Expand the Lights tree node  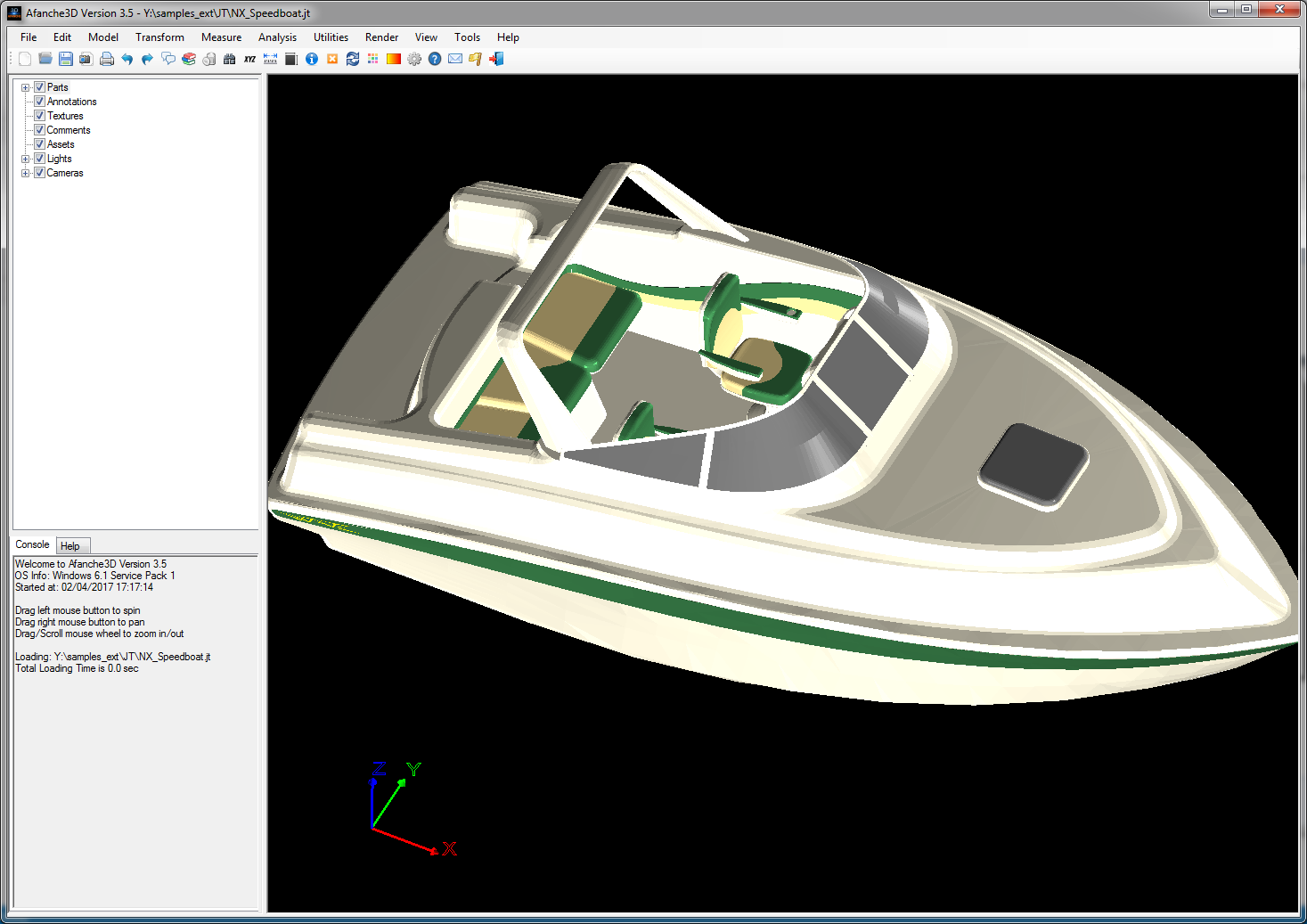pyautogui.click(x=26, y=159)
